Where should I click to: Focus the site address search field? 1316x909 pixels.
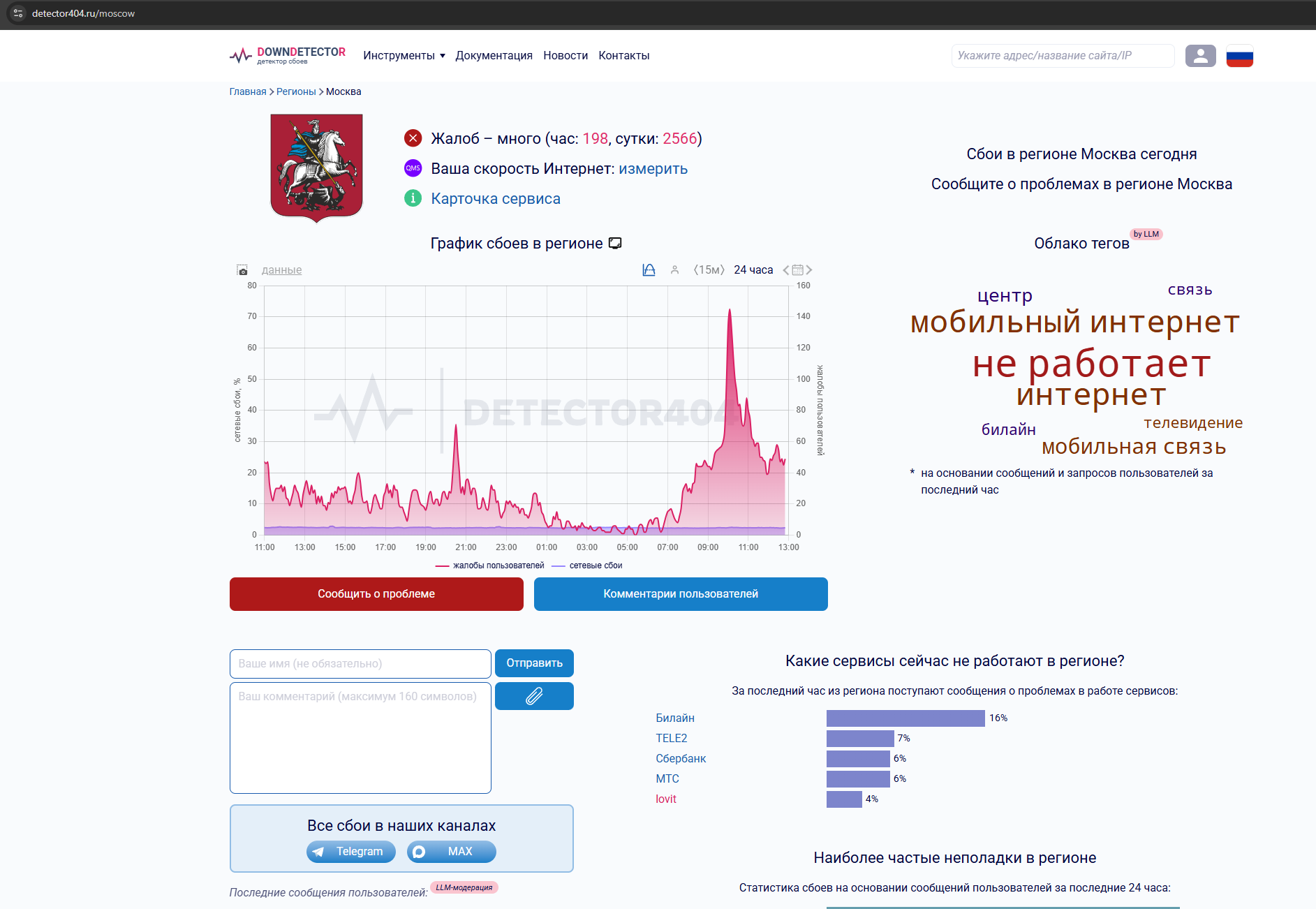[x=1063, y=56]
